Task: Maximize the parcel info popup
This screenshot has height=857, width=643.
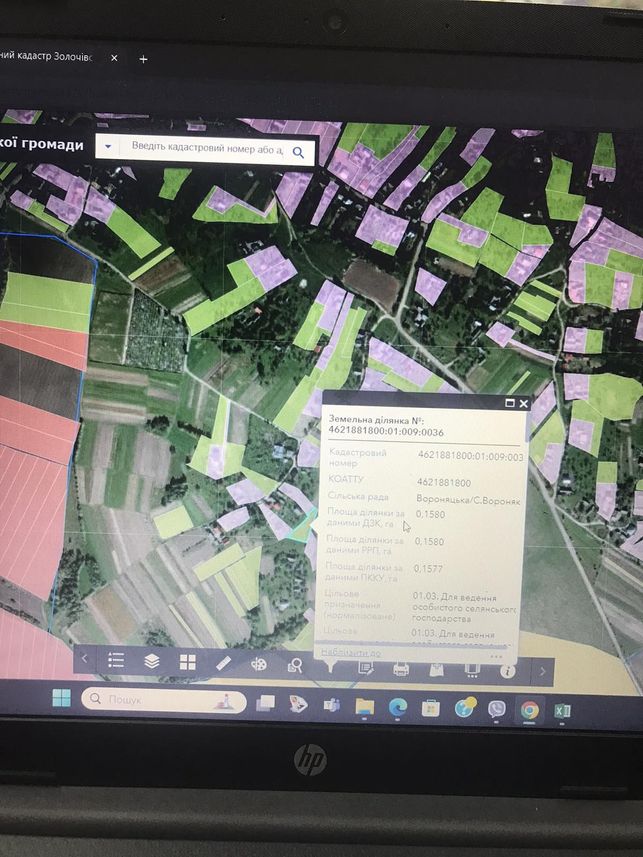Action: 510,403
